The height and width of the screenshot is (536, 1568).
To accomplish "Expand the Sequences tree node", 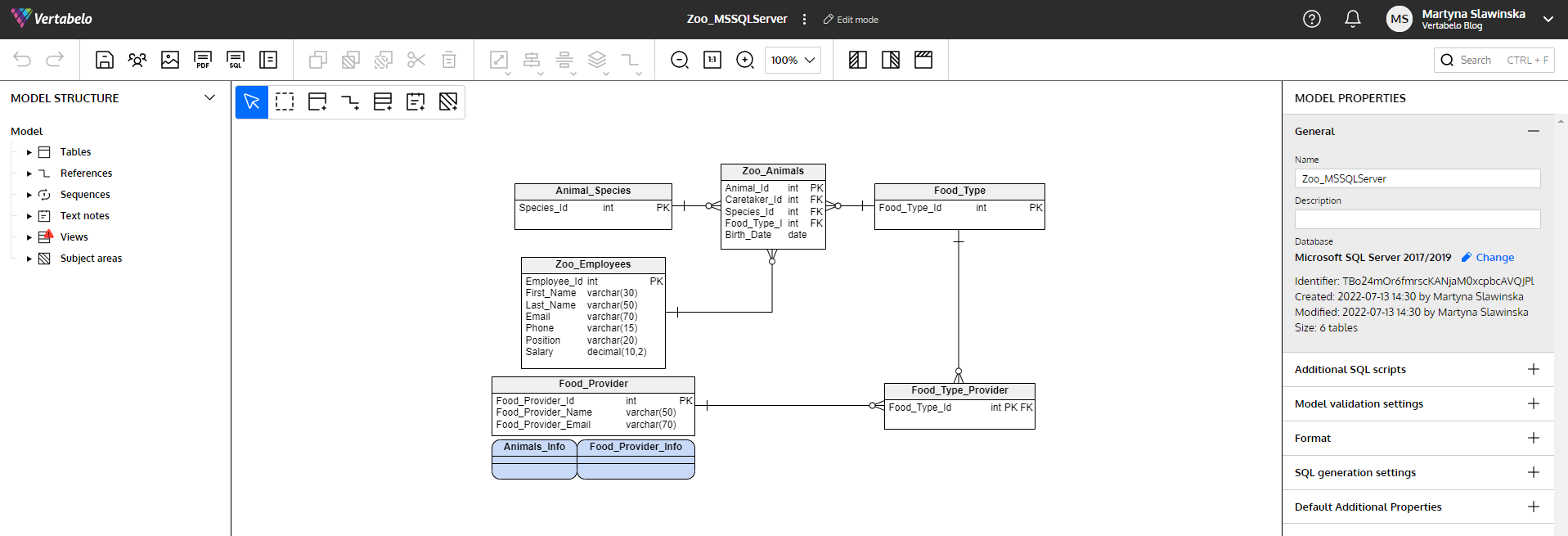I will tap(29, 195).
